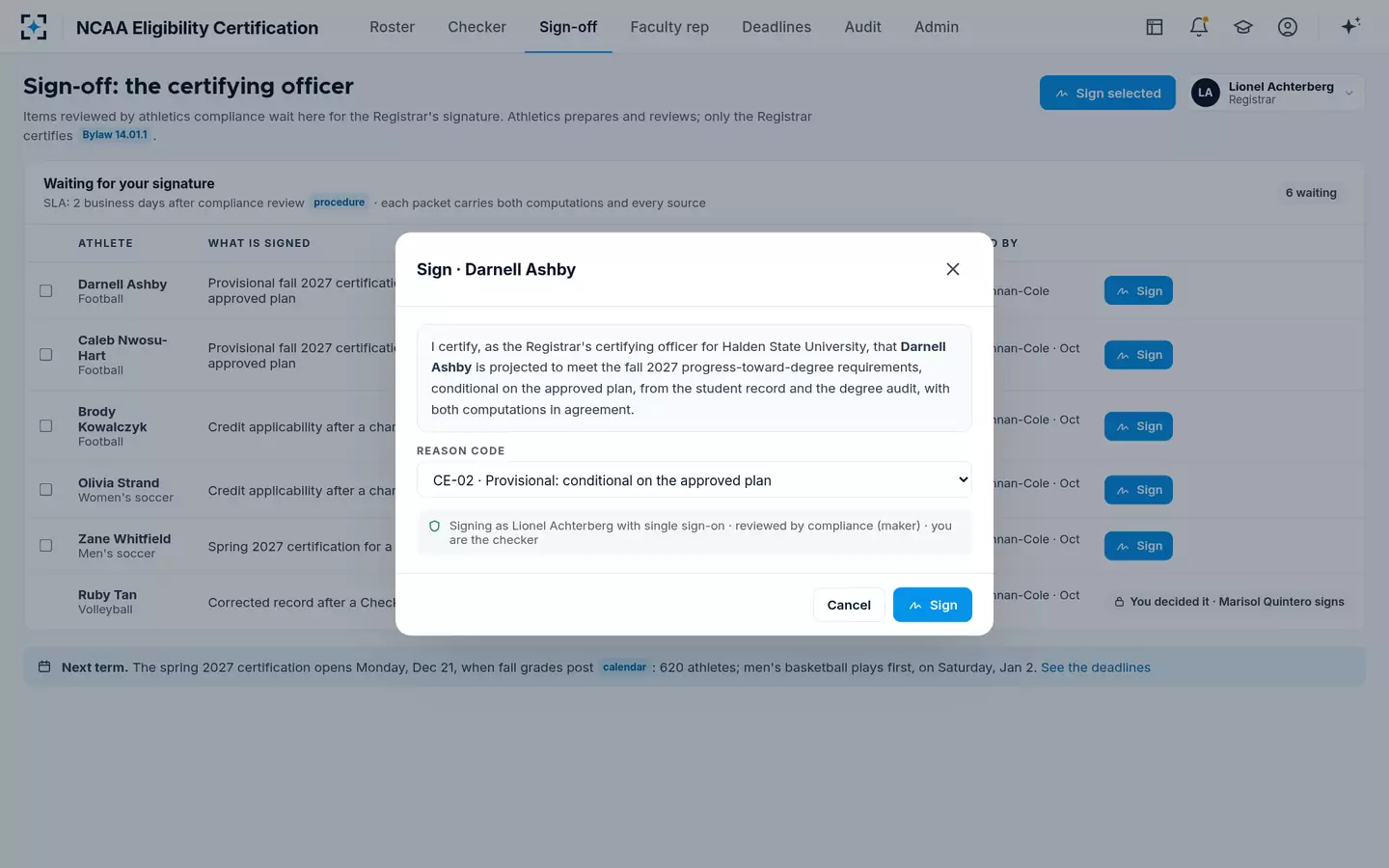The height and width of the screenshot is (868, 1389).
Task: Open notifications bell icon
Action: 1199,27
